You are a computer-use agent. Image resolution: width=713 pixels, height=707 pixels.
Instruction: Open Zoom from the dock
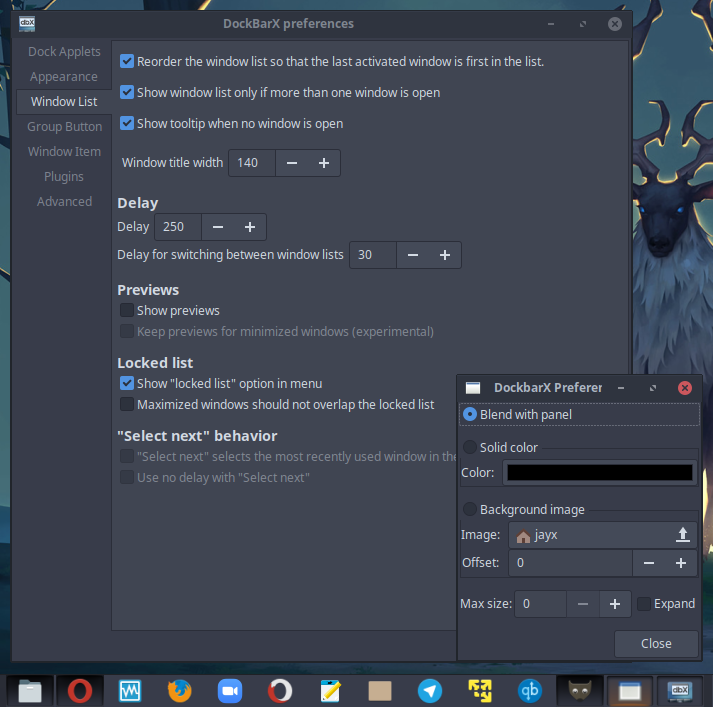pyautogui.click(x=230, y=691)
